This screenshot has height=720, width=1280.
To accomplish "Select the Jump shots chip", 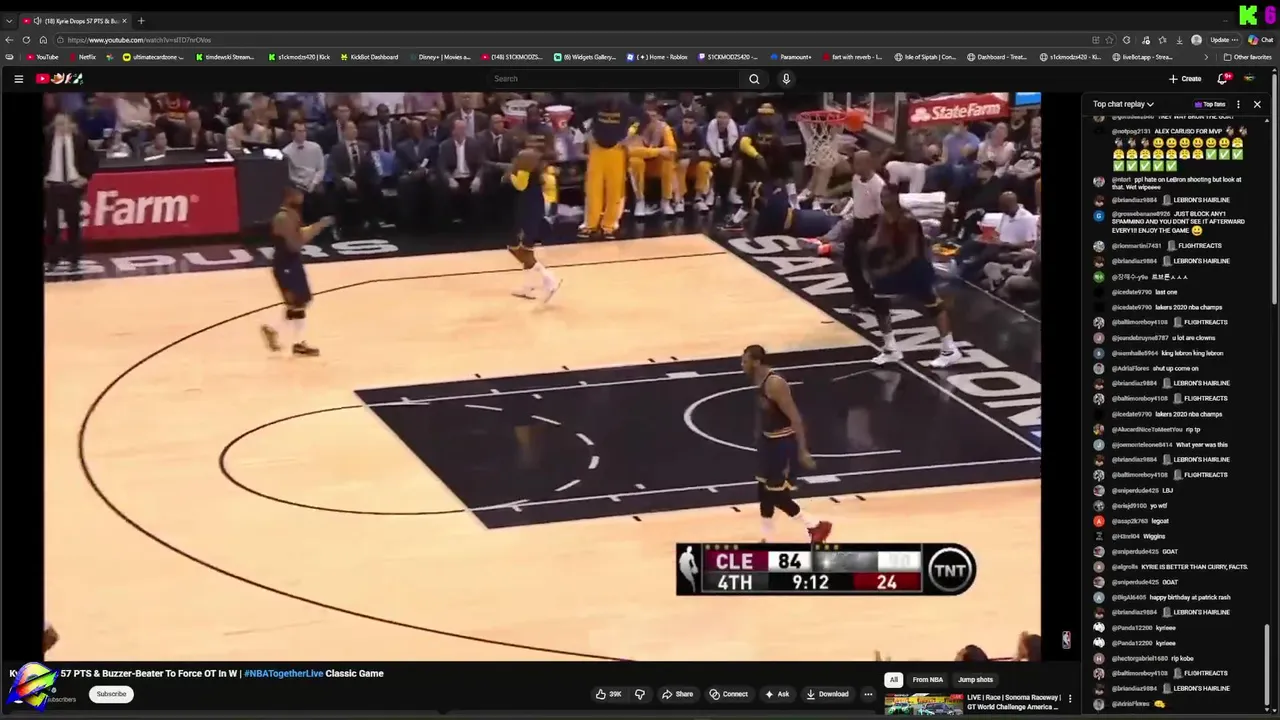I will [x=975, y=680].
